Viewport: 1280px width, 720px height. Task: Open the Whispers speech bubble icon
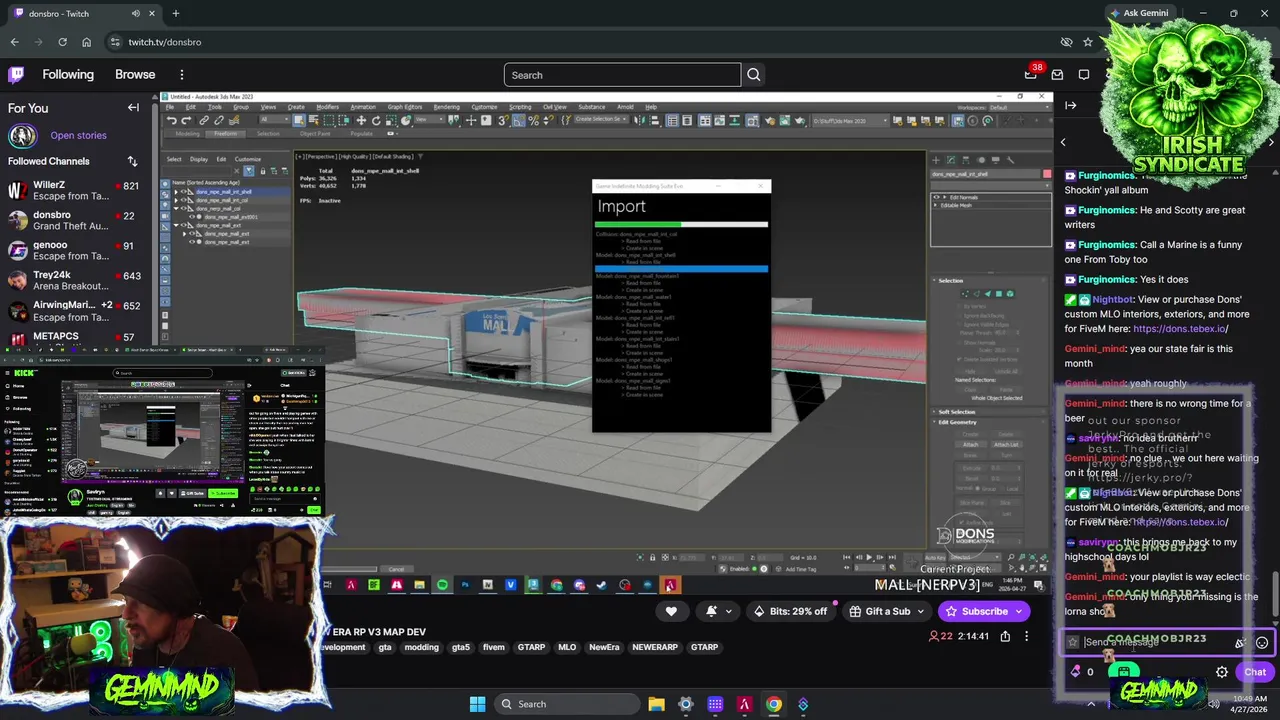[1084, 75]
